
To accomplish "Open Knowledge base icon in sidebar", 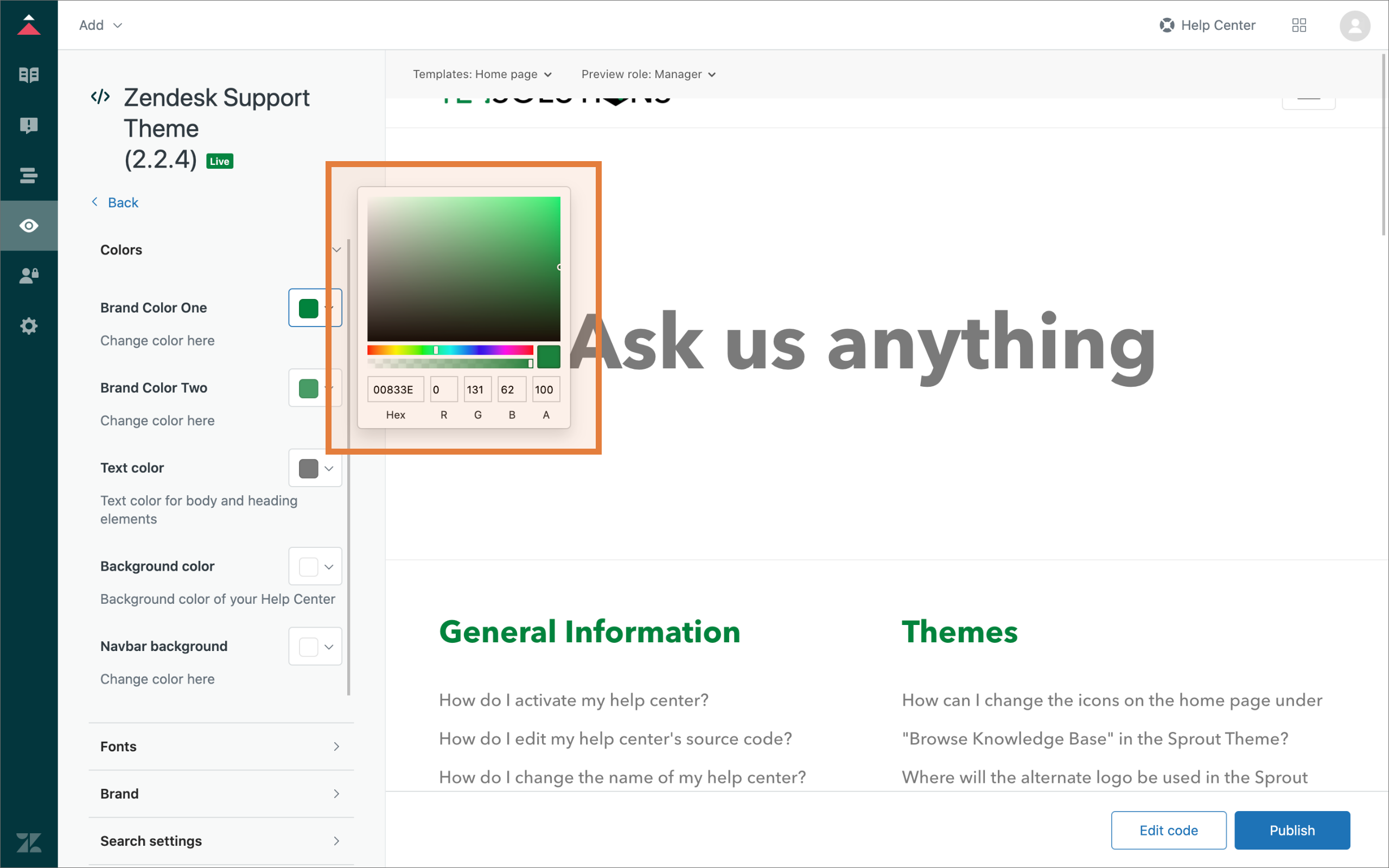I will point(29,75).
